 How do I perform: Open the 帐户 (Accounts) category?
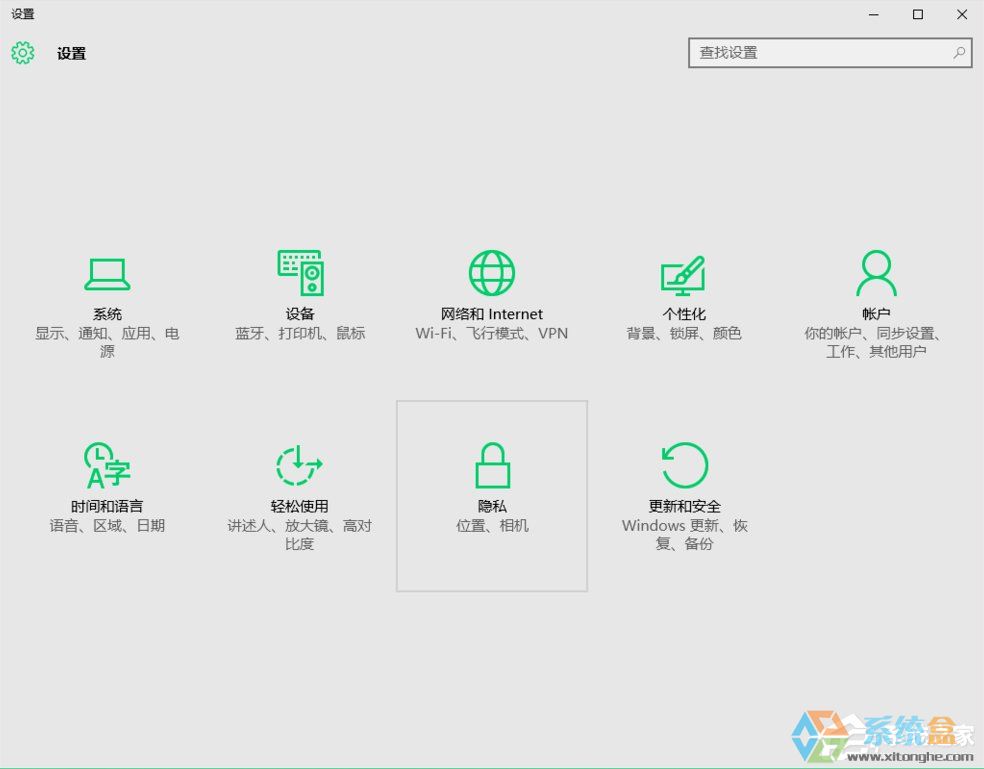pos(875,290)
